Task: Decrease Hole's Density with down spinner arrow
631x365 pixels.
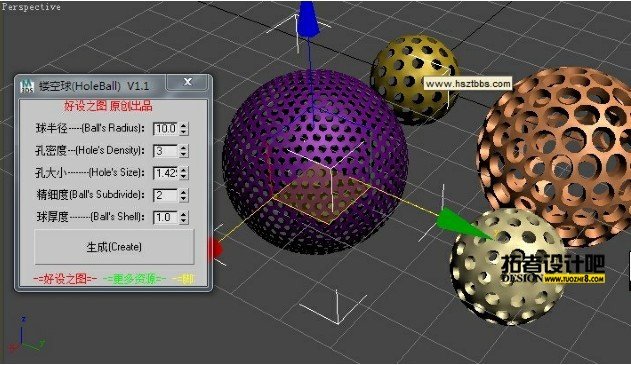Action: pyautogui.click(x=184, y=155)
